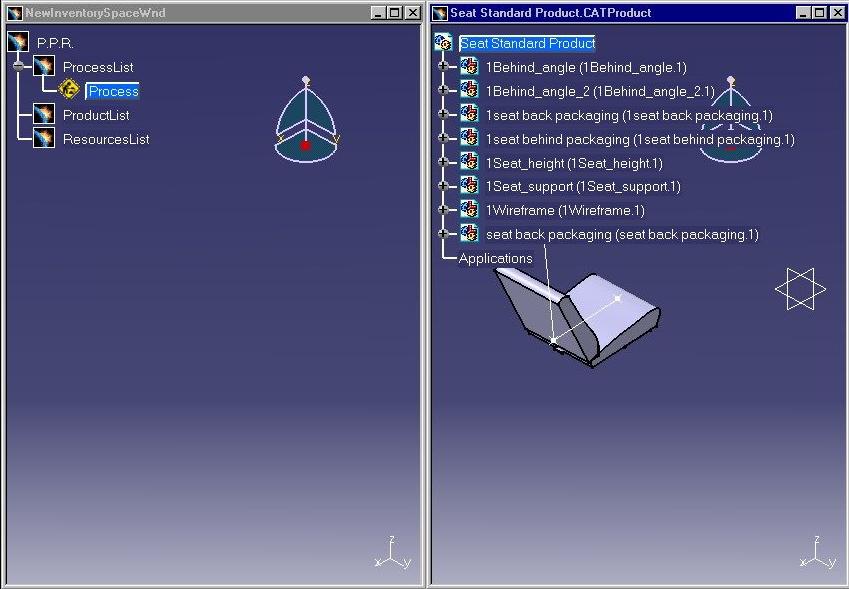Minimize the NewInventorySpaceWnd window
Screen dimensions: 849x589
378,12
